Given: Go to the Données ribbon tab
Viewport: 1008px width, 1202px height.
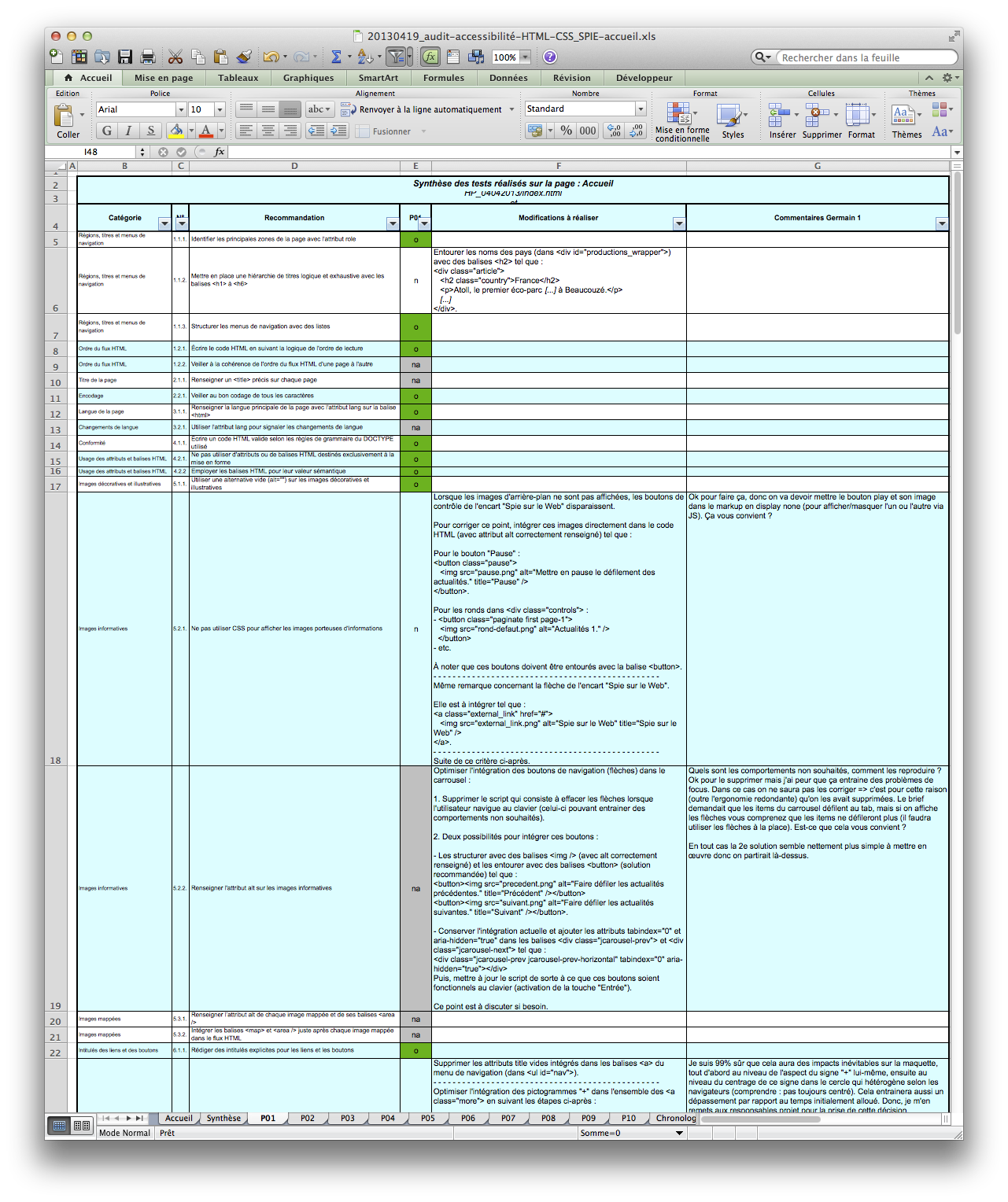Looking at the screenshot, I should click(x=508, y=78).
